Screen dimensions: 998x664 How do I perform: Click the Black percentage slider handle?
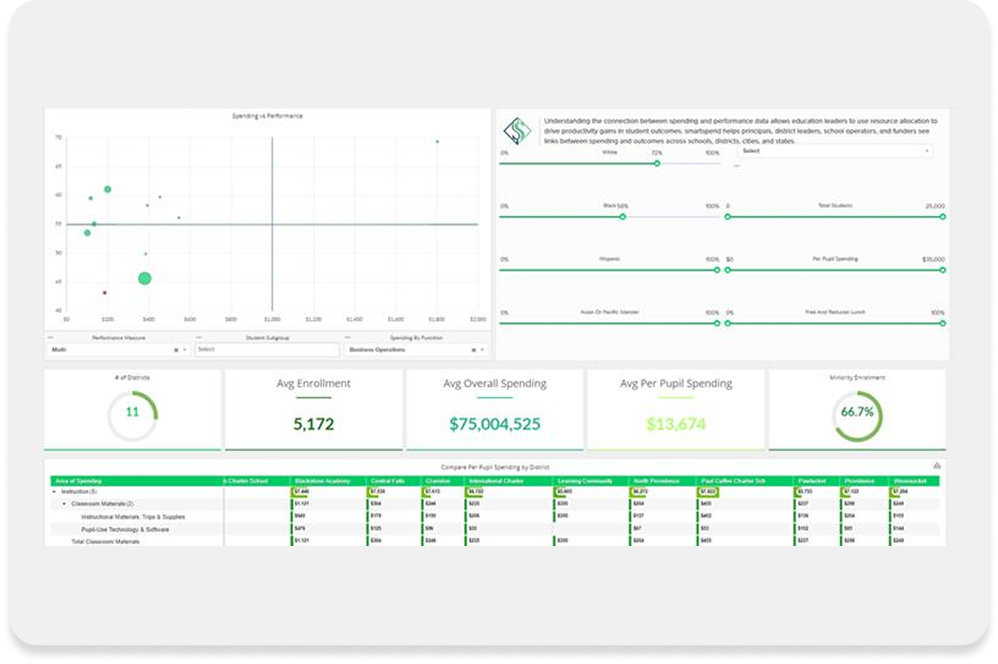pos(623,216)
